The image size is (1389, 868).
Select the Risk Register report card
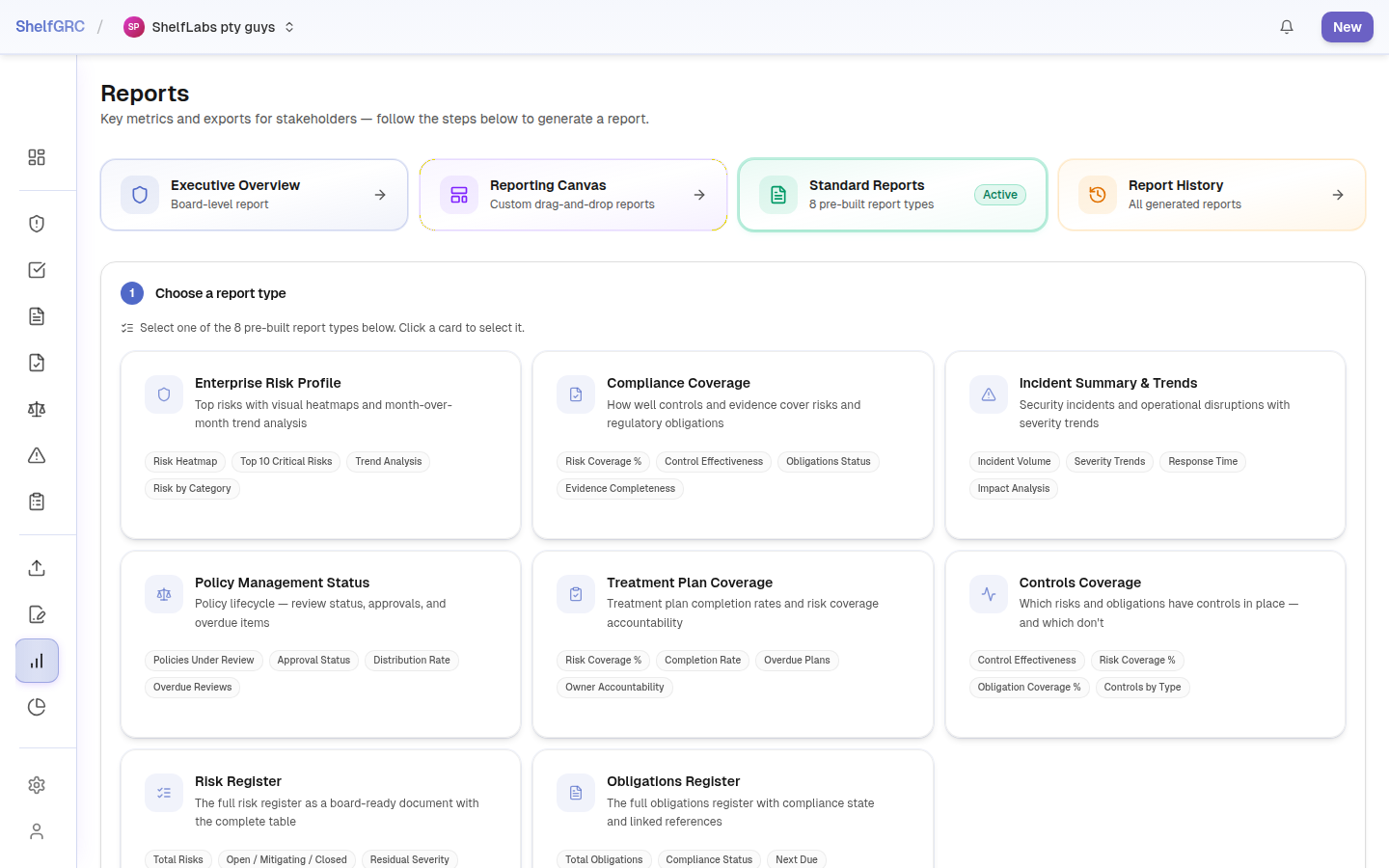[x=320, y=809]
